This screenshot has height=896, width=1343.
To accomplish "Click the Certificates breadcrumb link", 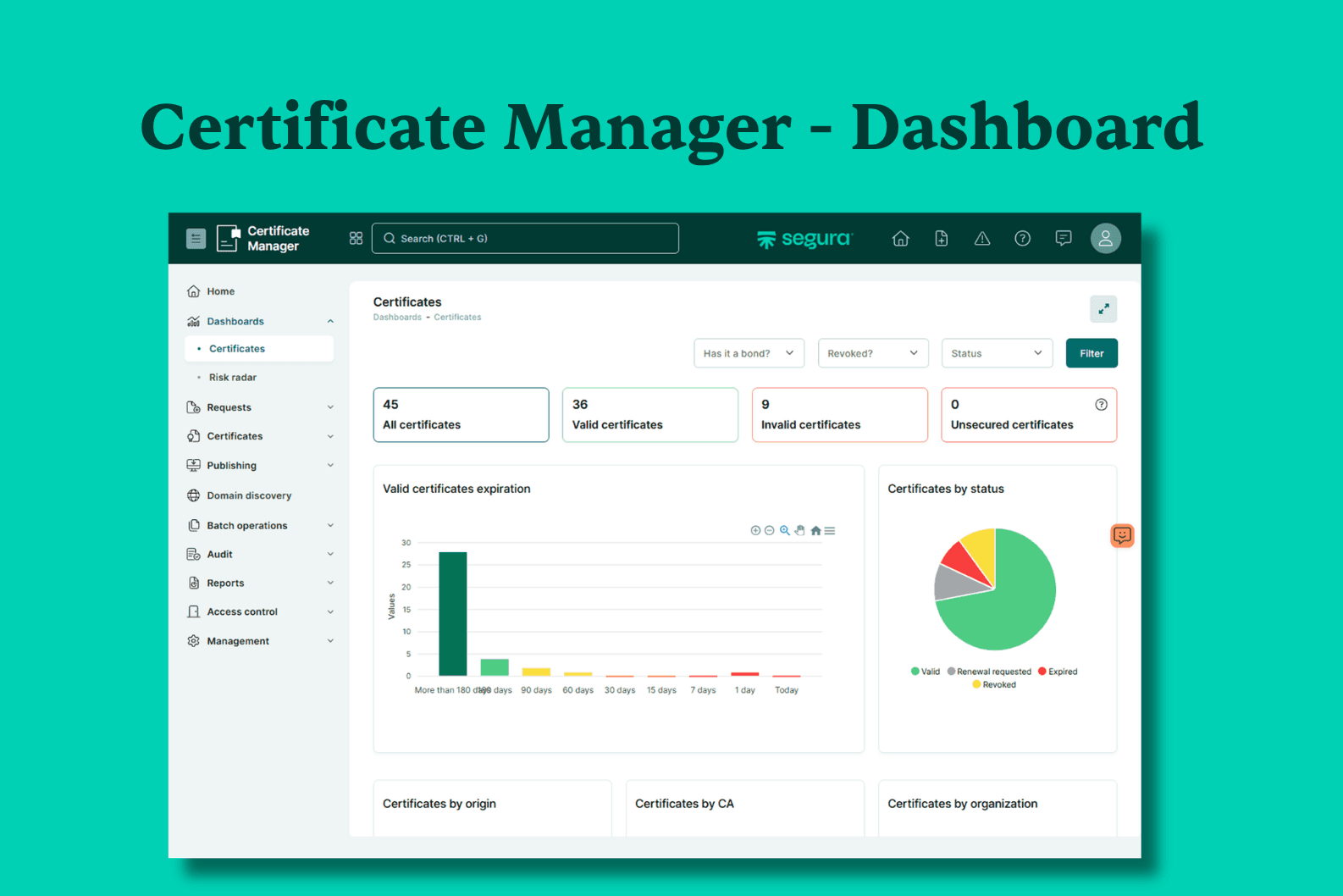I will coord(457,318).
